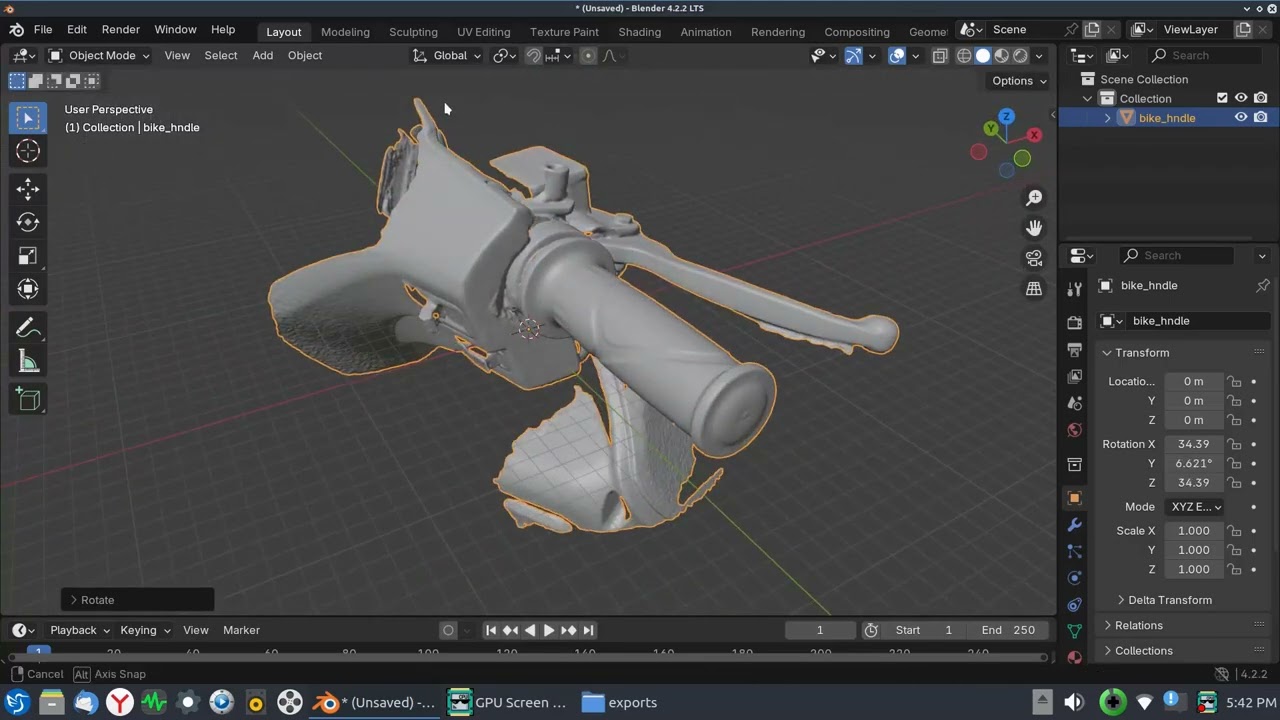Screen dimensions: 1280x720
Task: Pick the Measure ruler tool
Action: click(28, 363)
